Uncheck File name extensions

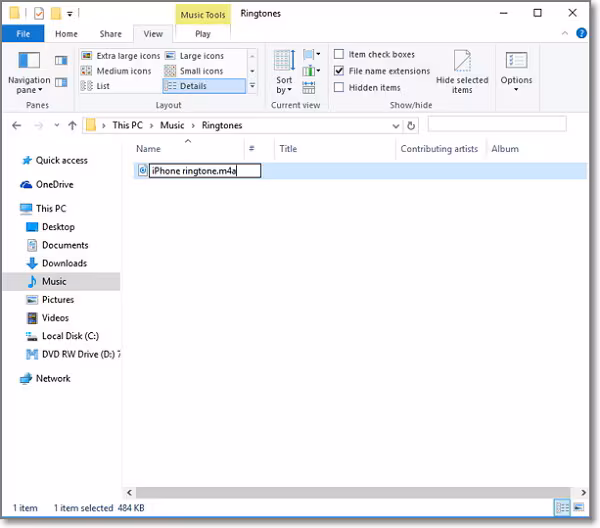point(339,71)
